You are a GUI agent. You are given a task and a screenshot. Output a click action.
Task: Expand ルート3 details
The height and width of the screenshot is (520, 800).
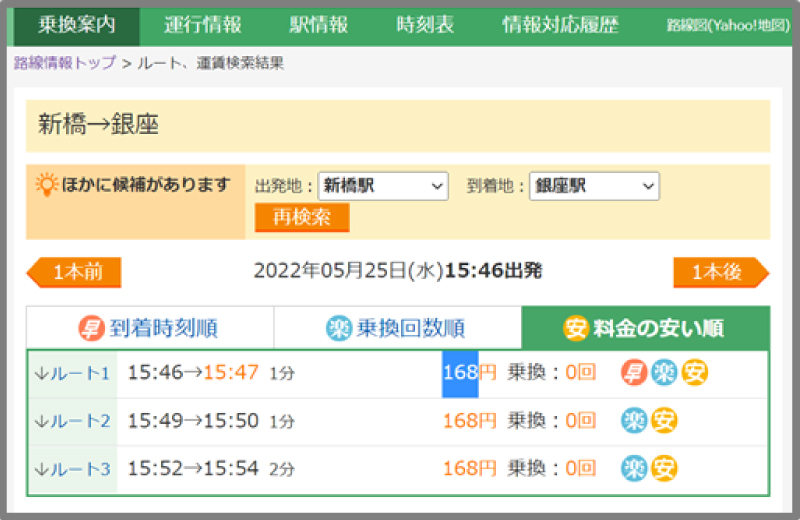click(71, 469)
